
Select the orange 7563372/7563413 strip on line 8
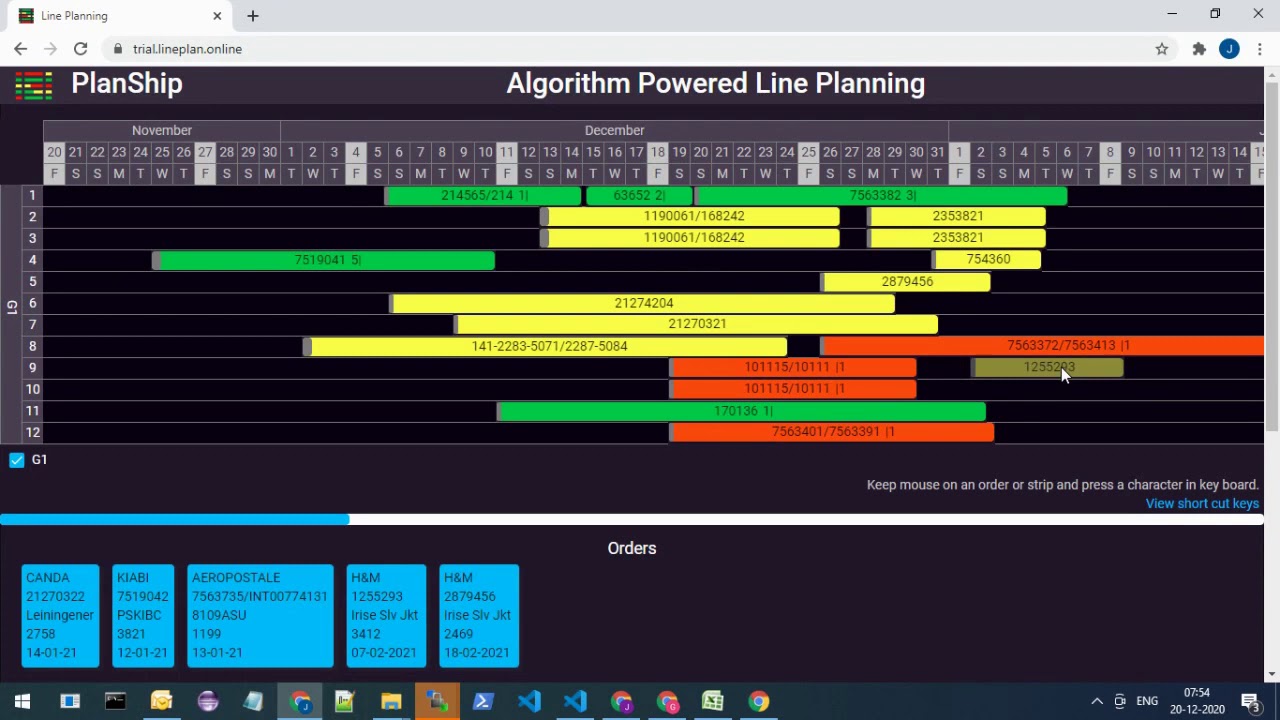(x=1042, y=346)
